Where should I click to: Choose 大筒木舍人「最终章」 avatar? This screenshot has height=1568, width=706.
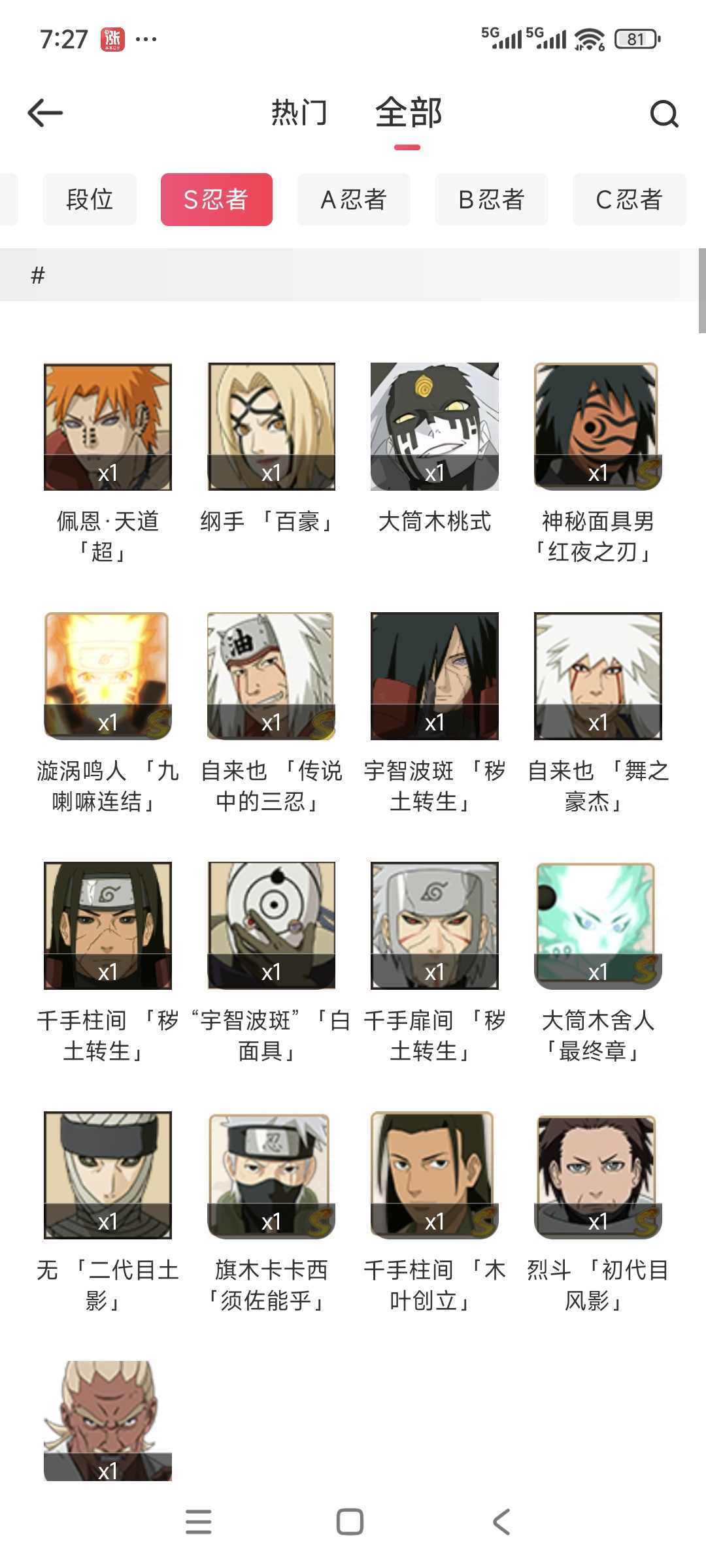pos(598,926)
